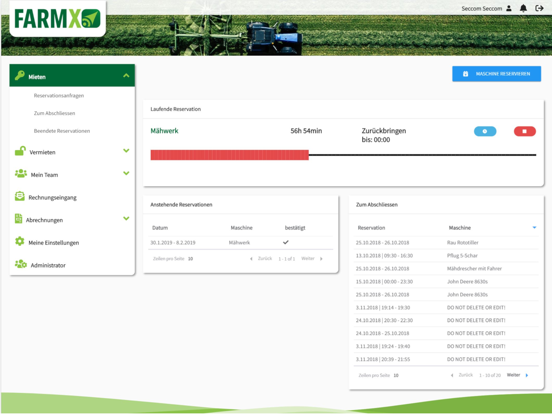Click the key icon next to Mieten
Image resolution: width=552 pixels, height=414 pixels.
pos(20,75)
